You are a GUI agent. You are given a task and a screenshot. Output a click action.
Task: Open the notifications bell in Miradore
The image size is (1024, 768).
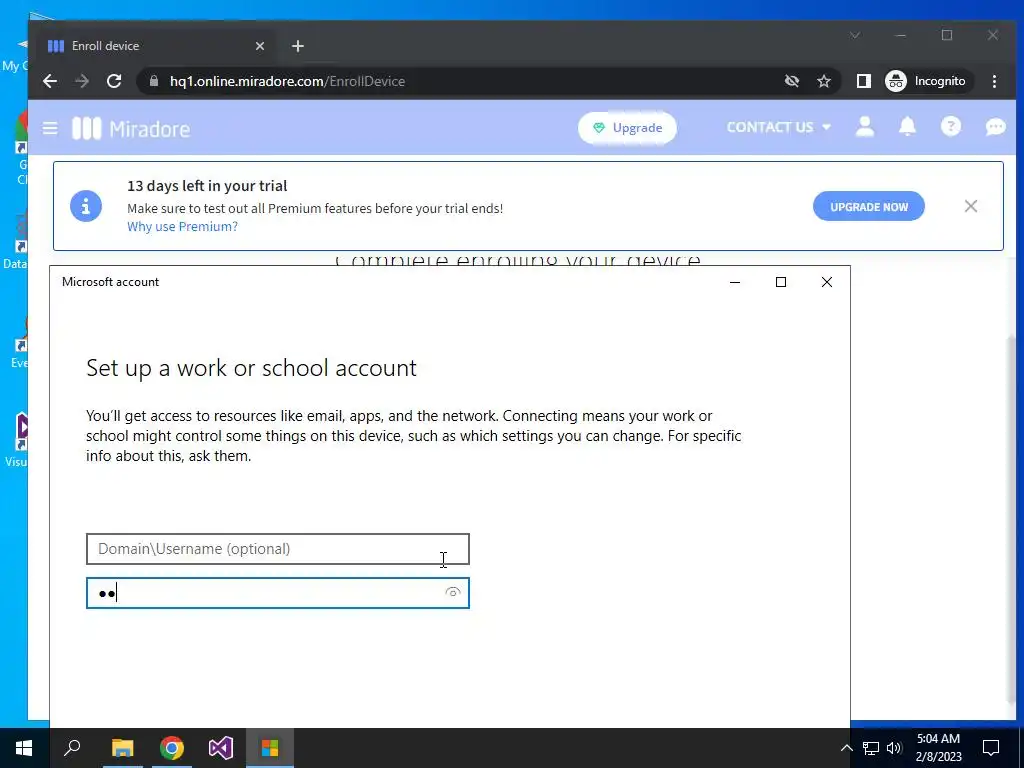(907, 127)
